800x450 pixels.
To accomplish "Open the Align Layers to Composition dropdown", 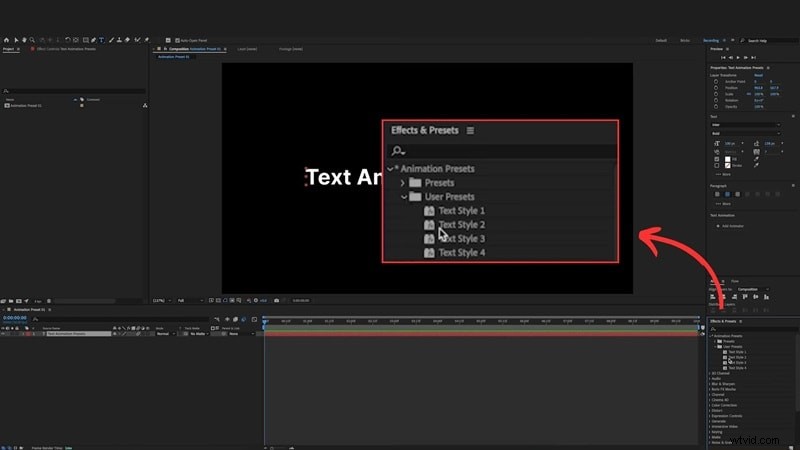I will 753,289.
